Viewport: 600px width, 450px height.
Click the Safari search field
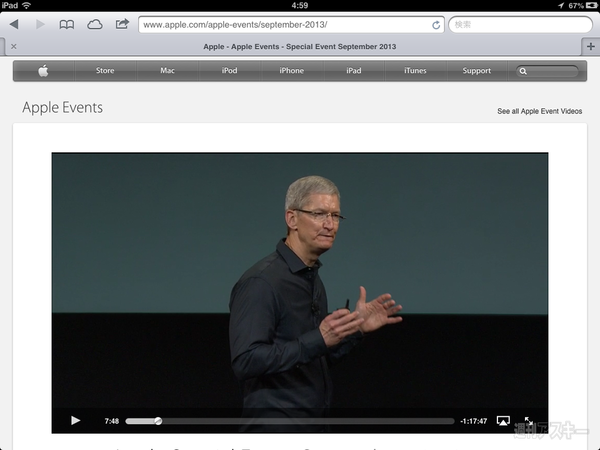tap(520, 25)
